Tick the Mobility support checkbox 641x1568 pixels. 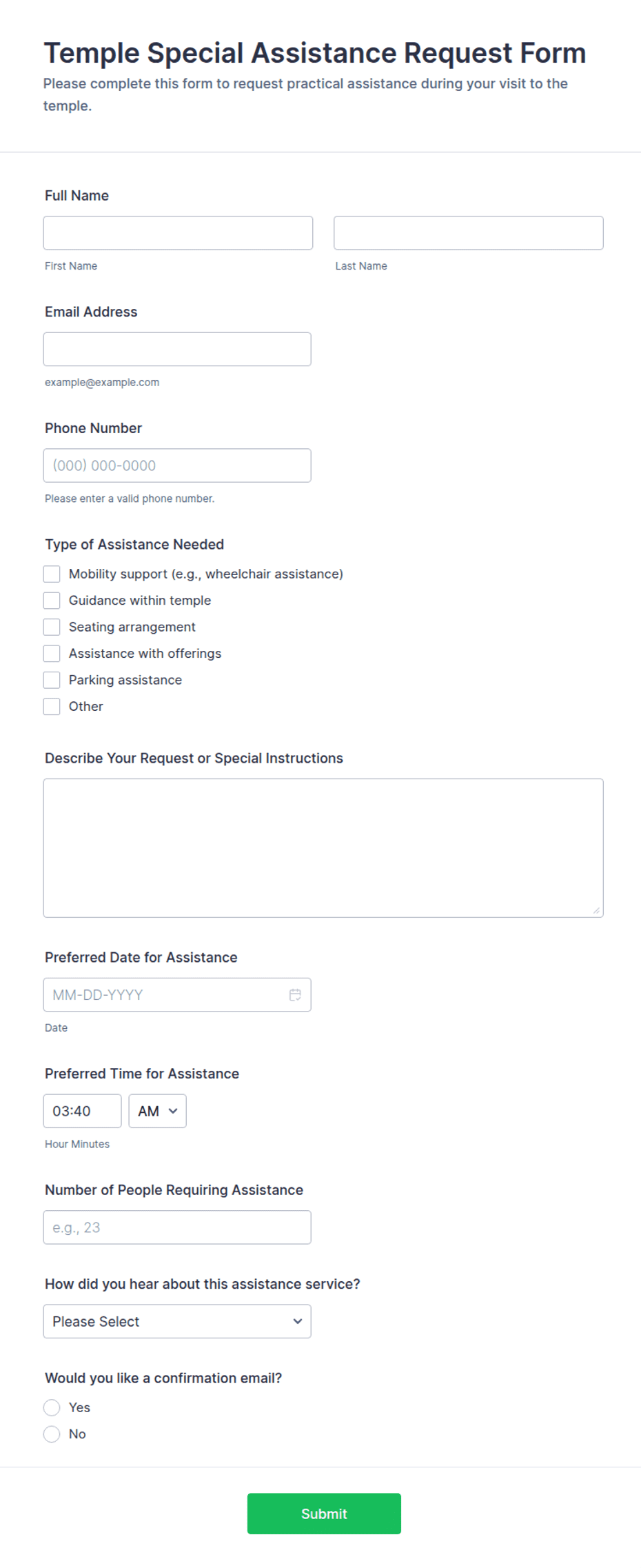coord(52,574)
